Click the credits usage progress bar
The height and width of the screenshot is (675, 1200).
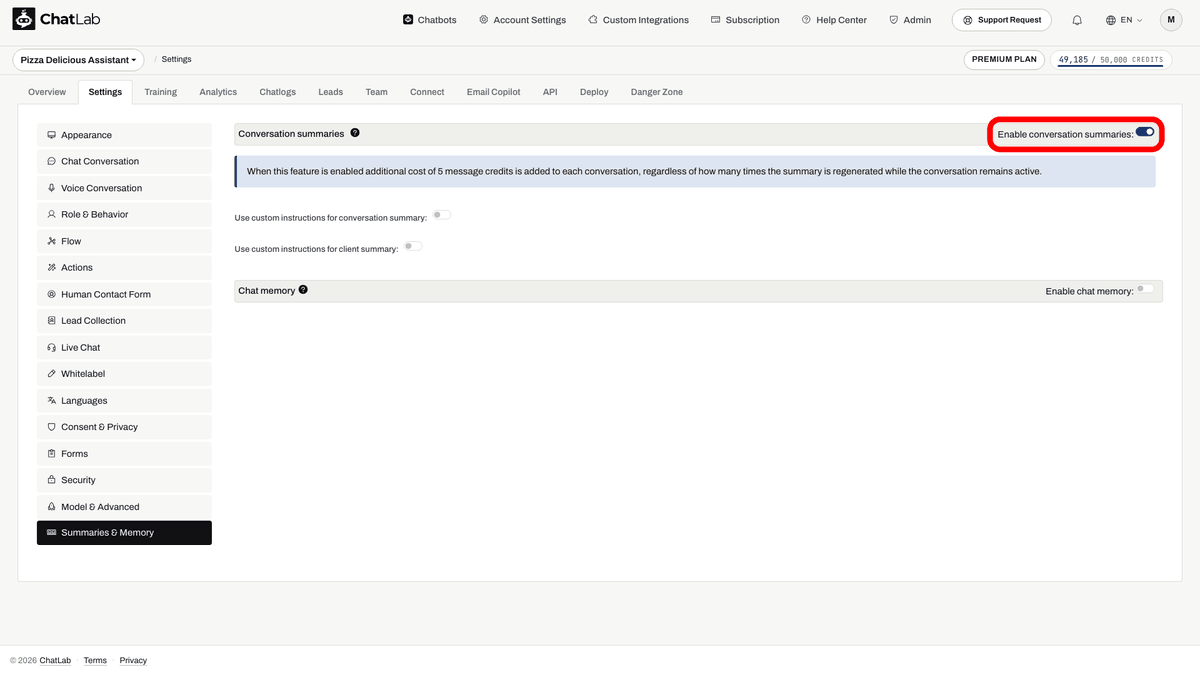coord(1111,66)
